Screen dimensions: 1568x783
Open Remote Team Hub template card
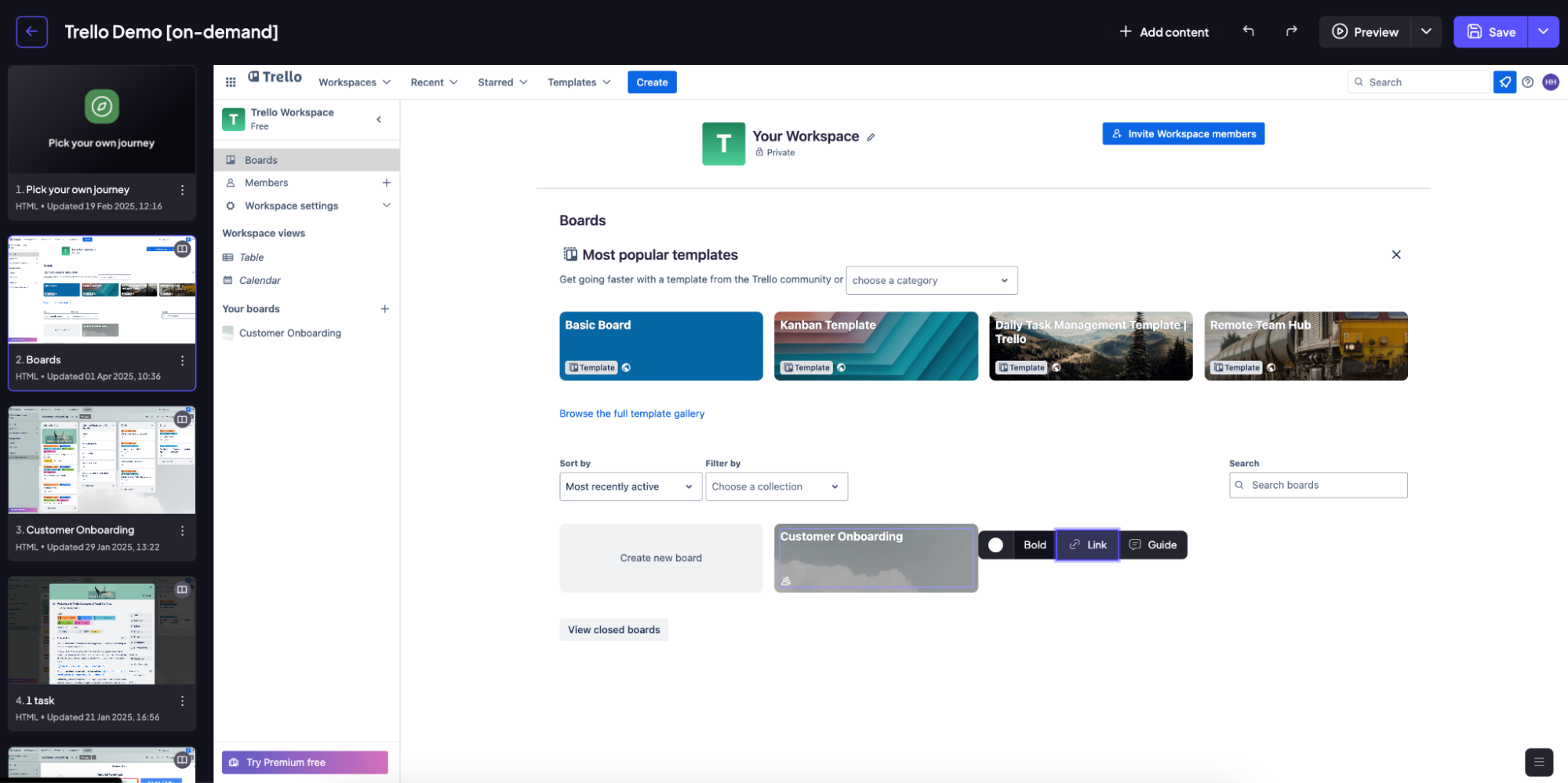tap(1305, 346)
